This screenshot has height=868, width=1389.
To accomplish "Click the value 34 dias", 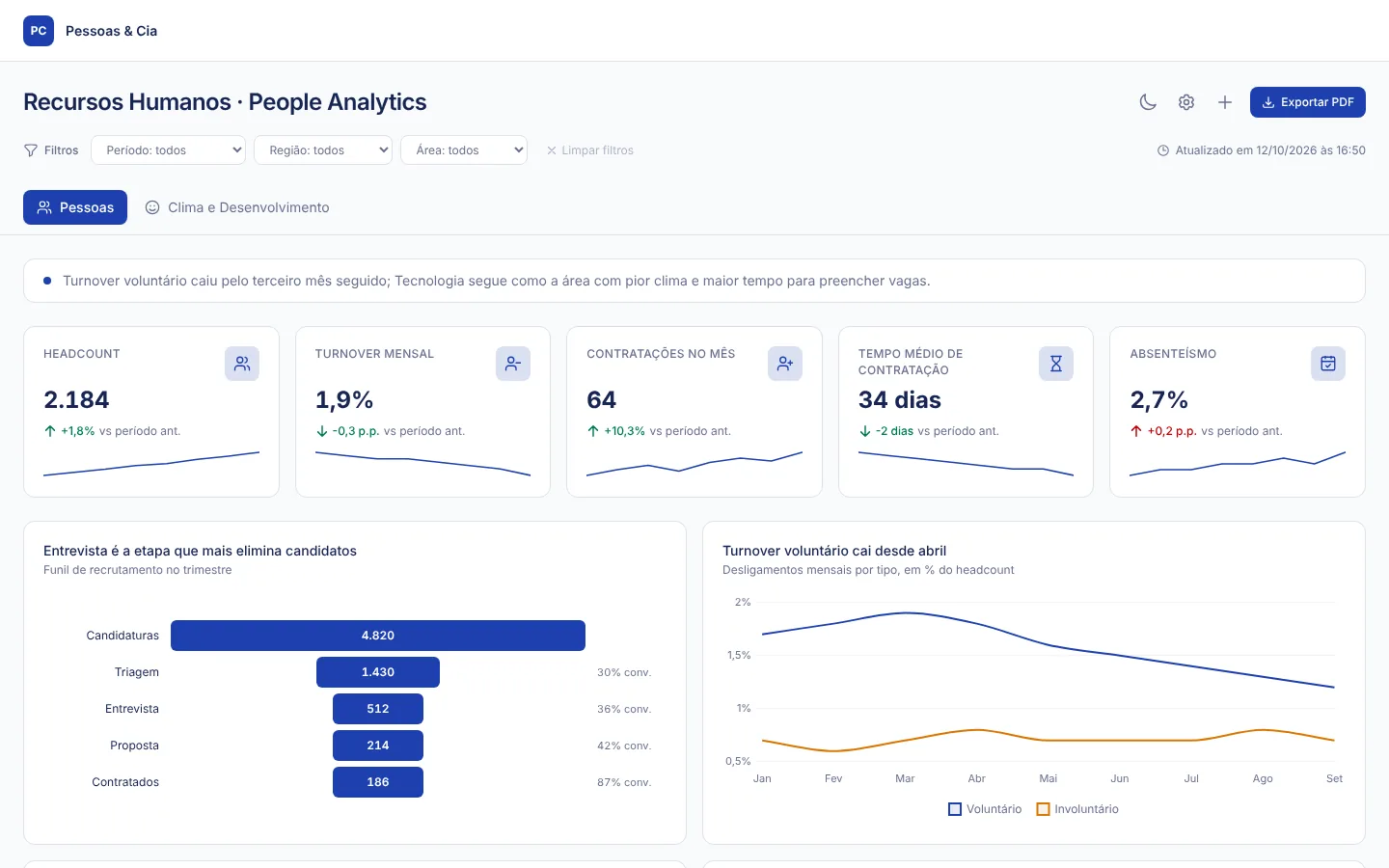I will click(900, 400).
